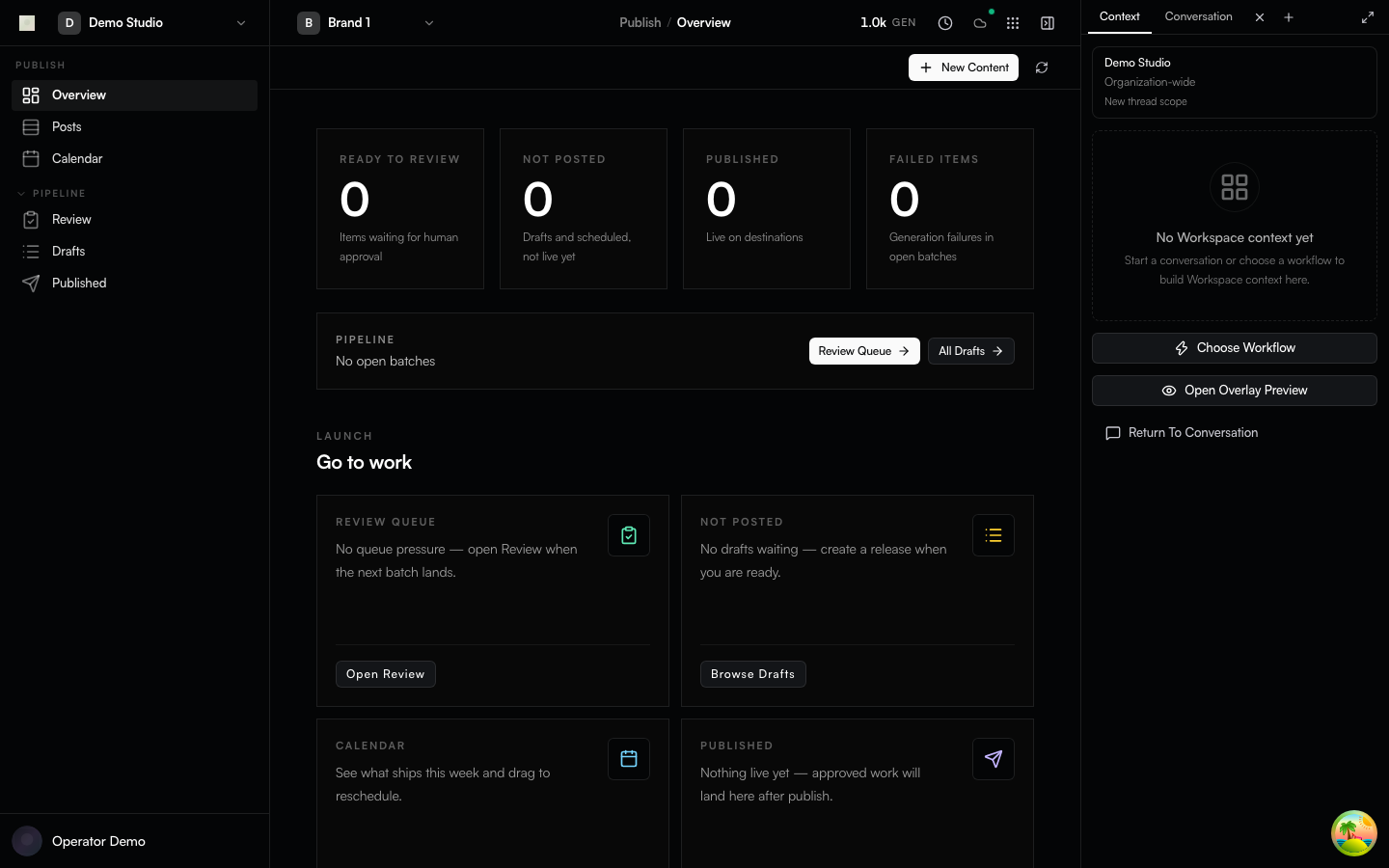The width and height of the screenshot is (1389, 868).
Task: Click the Publish breadcrumb link
Action: pos(640,23)
